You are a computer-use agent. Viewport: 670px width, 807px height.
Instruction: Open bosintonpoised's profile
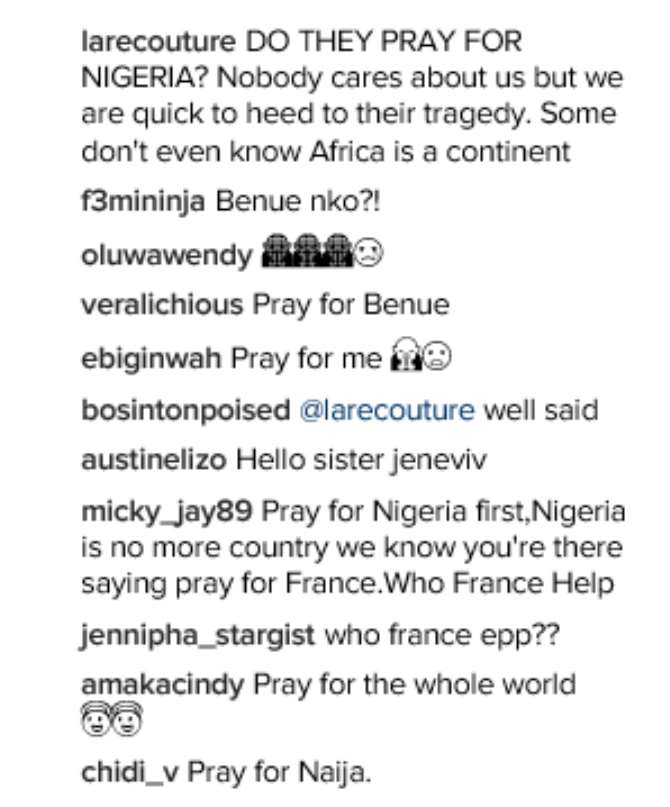click(185, 411)
